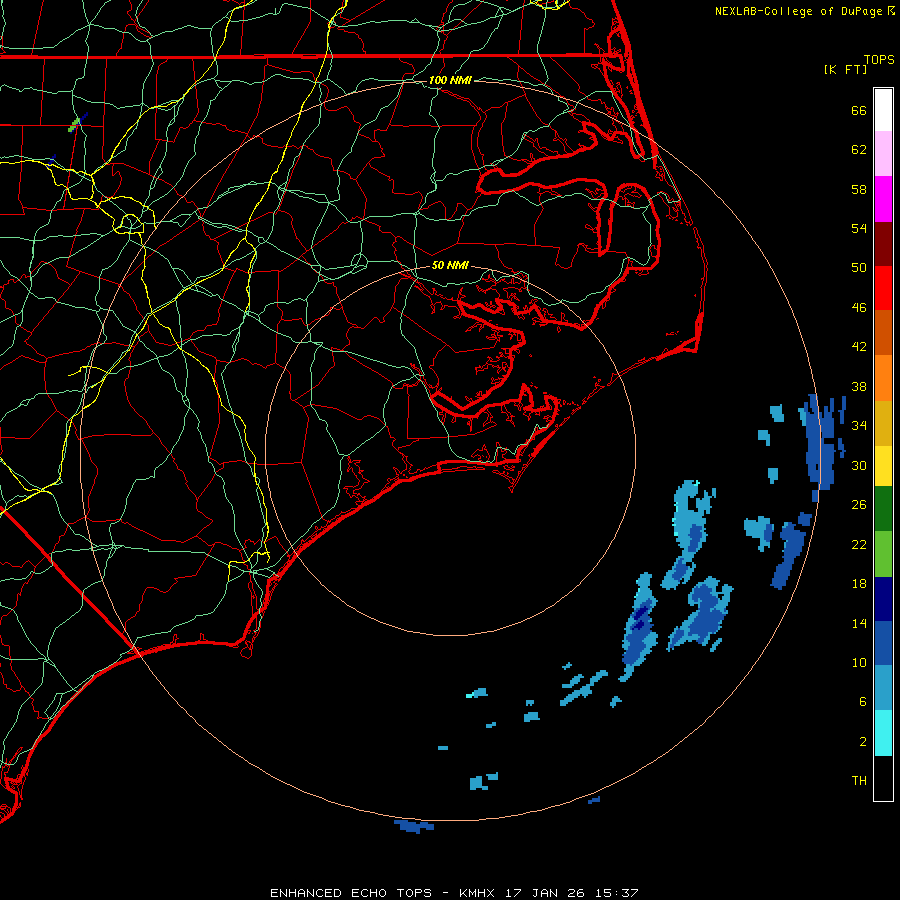The width and height of the screenshot is (900, 900).
Task: Select the navy blue legend swatch
Action: click(x=883, y=599)
